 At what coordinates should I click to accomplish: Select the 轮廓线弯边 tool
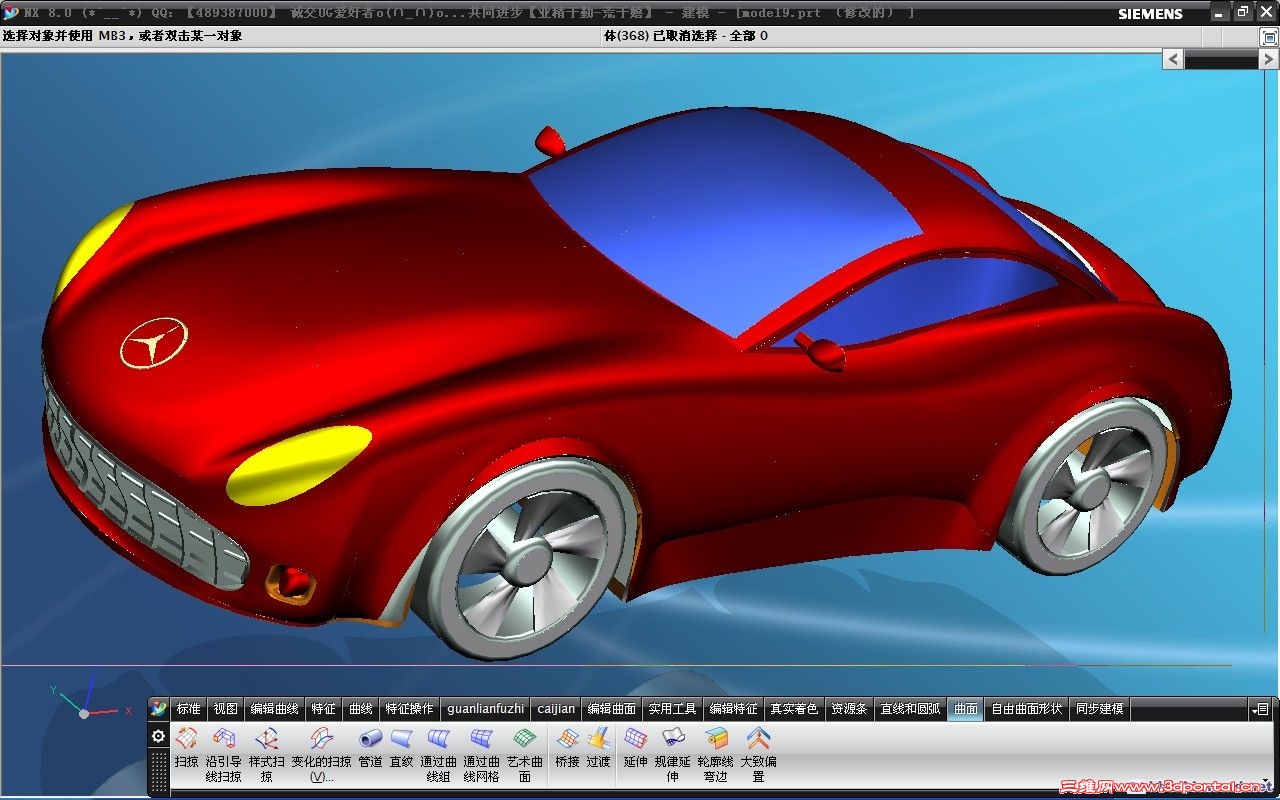[x=715, y=753]
